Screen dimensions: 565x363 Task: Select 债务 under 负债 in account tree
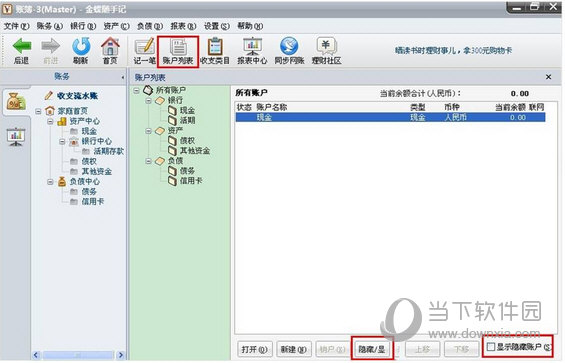(187, 171)
